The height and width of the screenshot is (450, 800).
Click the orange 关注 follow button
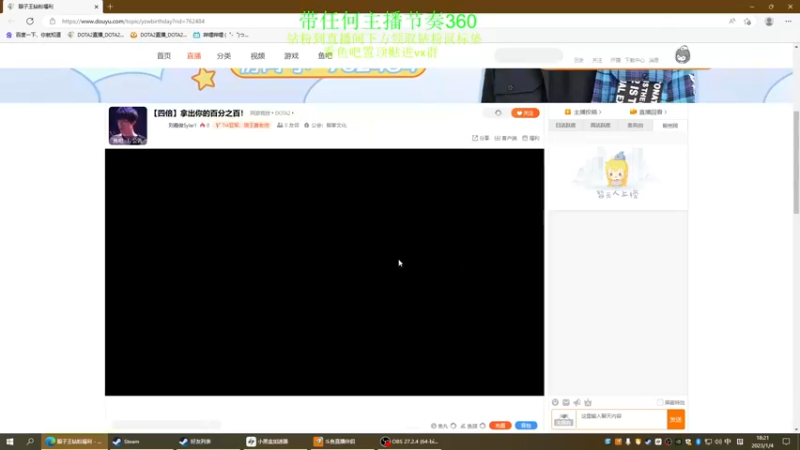(x=525, y=113)
